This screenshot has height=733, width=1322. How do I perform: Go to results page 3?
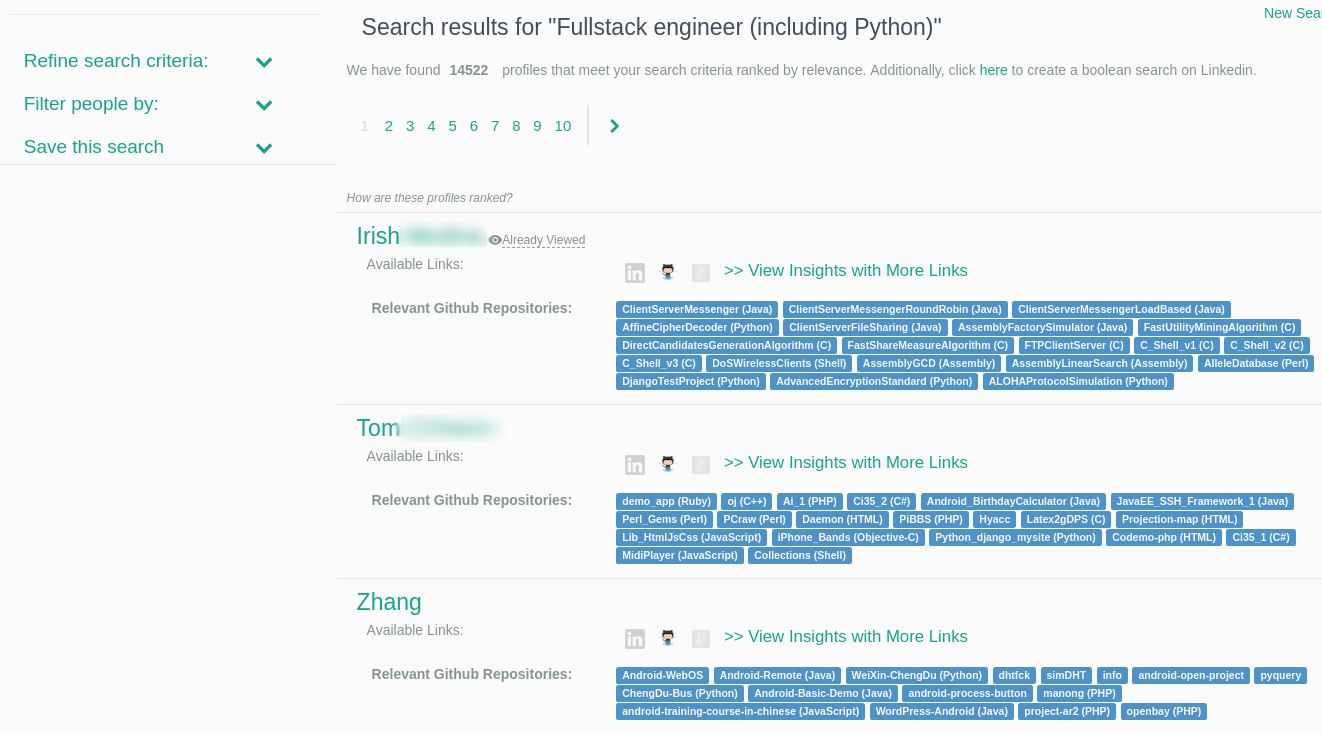click(409, 125)
